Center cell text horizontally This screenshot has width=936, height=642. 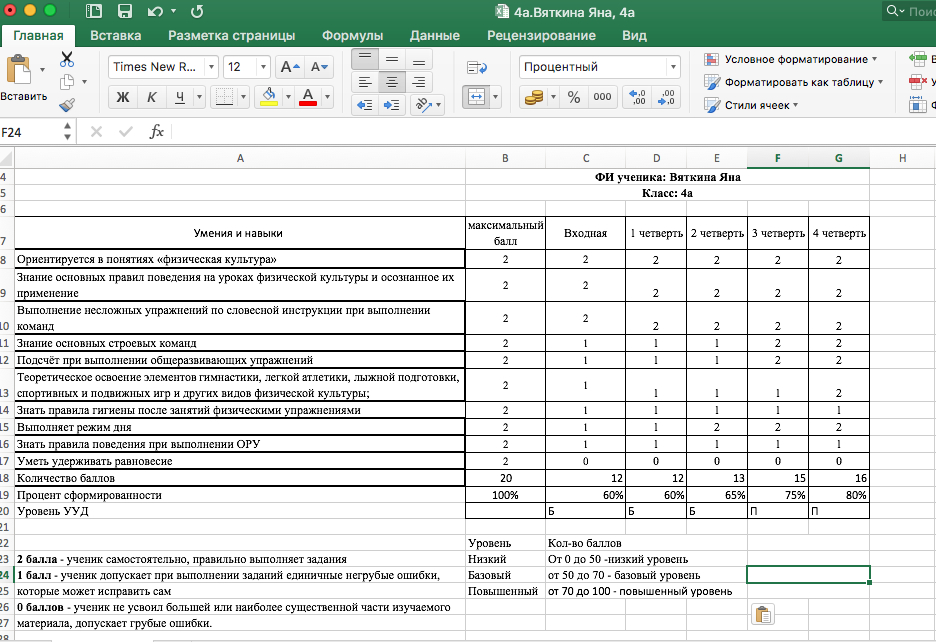(392, 82)
